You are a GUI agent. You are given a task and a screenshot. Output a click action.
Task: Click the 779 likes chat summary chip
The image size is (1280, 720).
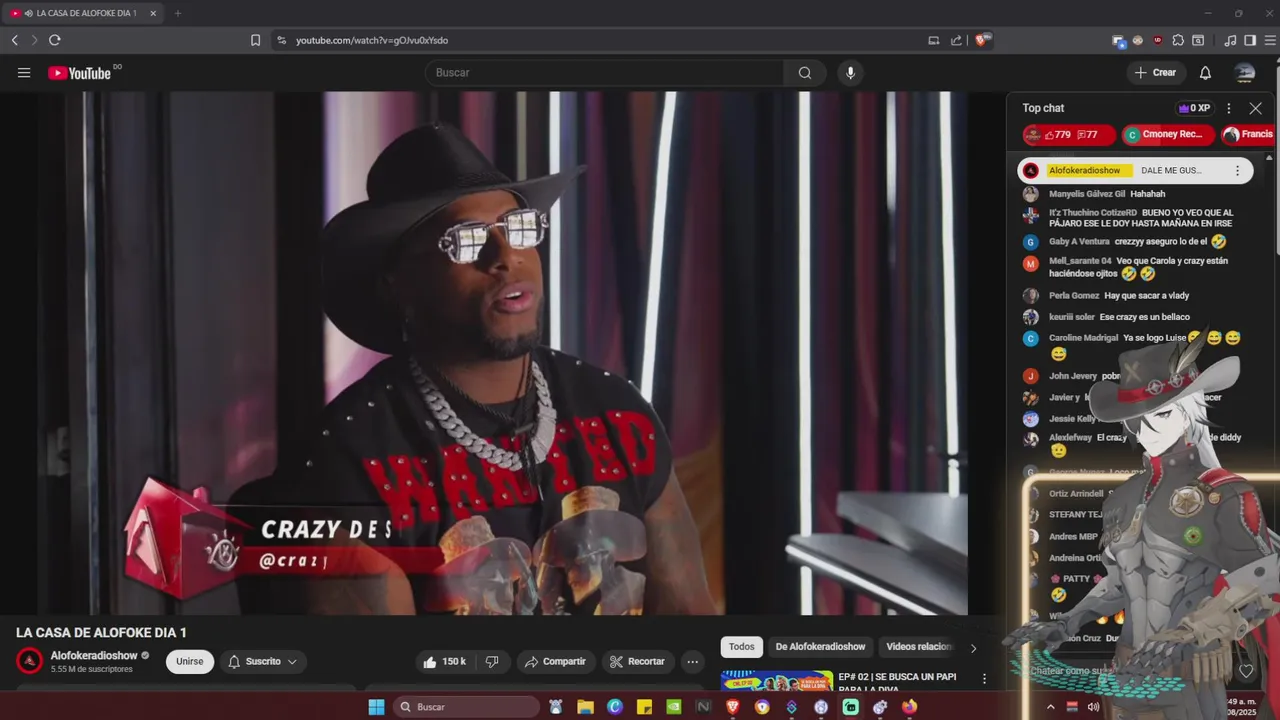point(1069,134)
